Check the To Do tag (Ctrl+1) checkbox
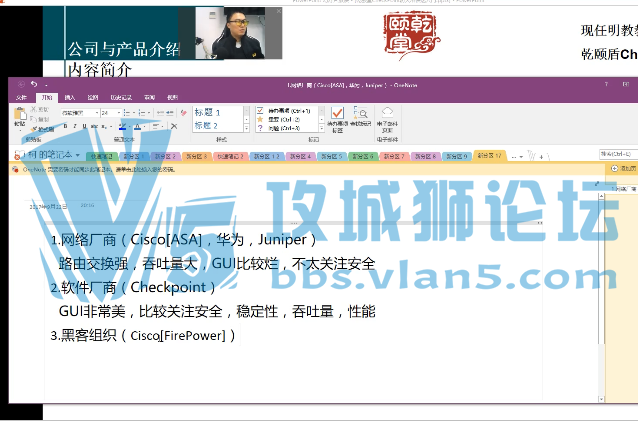 pos(260,111)
